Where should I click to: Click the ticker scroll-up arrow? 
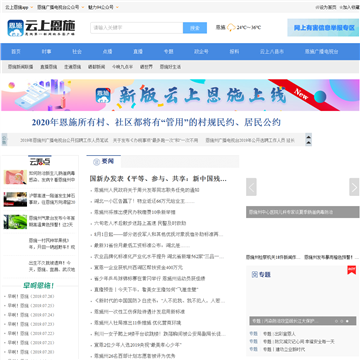pyautogui.click(x=309, y=136)
